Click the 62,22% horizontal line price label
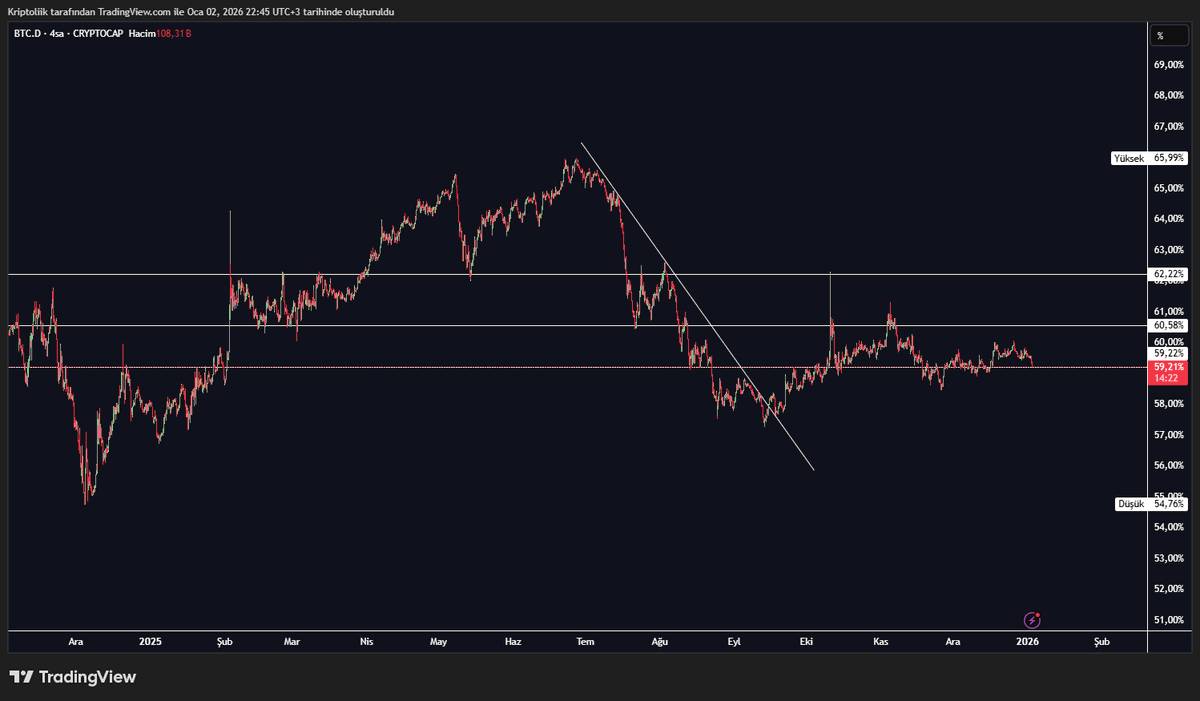 click(x=1168, y=273)
